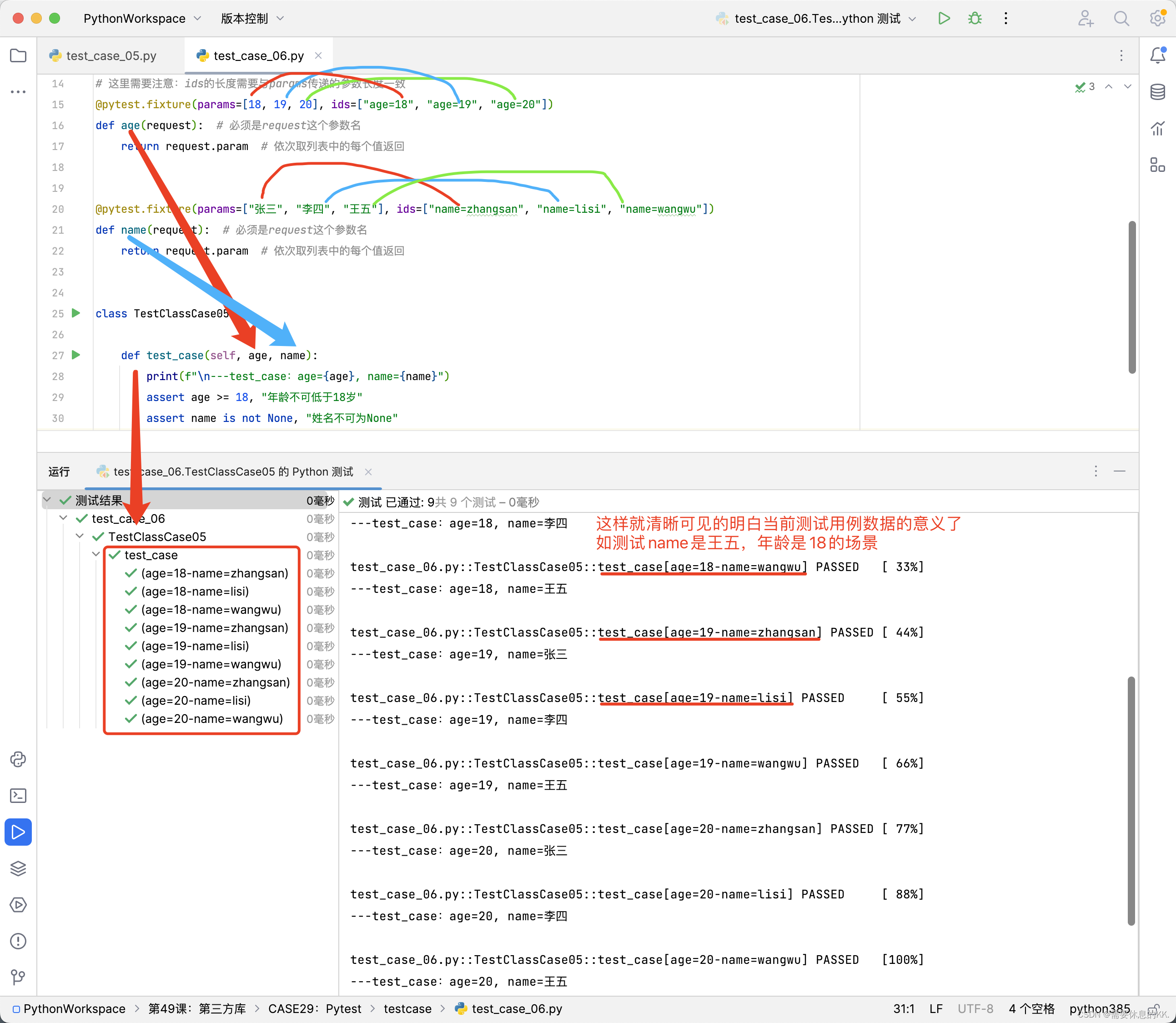The image size is (1176, 1023).
Task: Run TestClassCase05 from gutter arrow
Action: [x=76, y=313]
